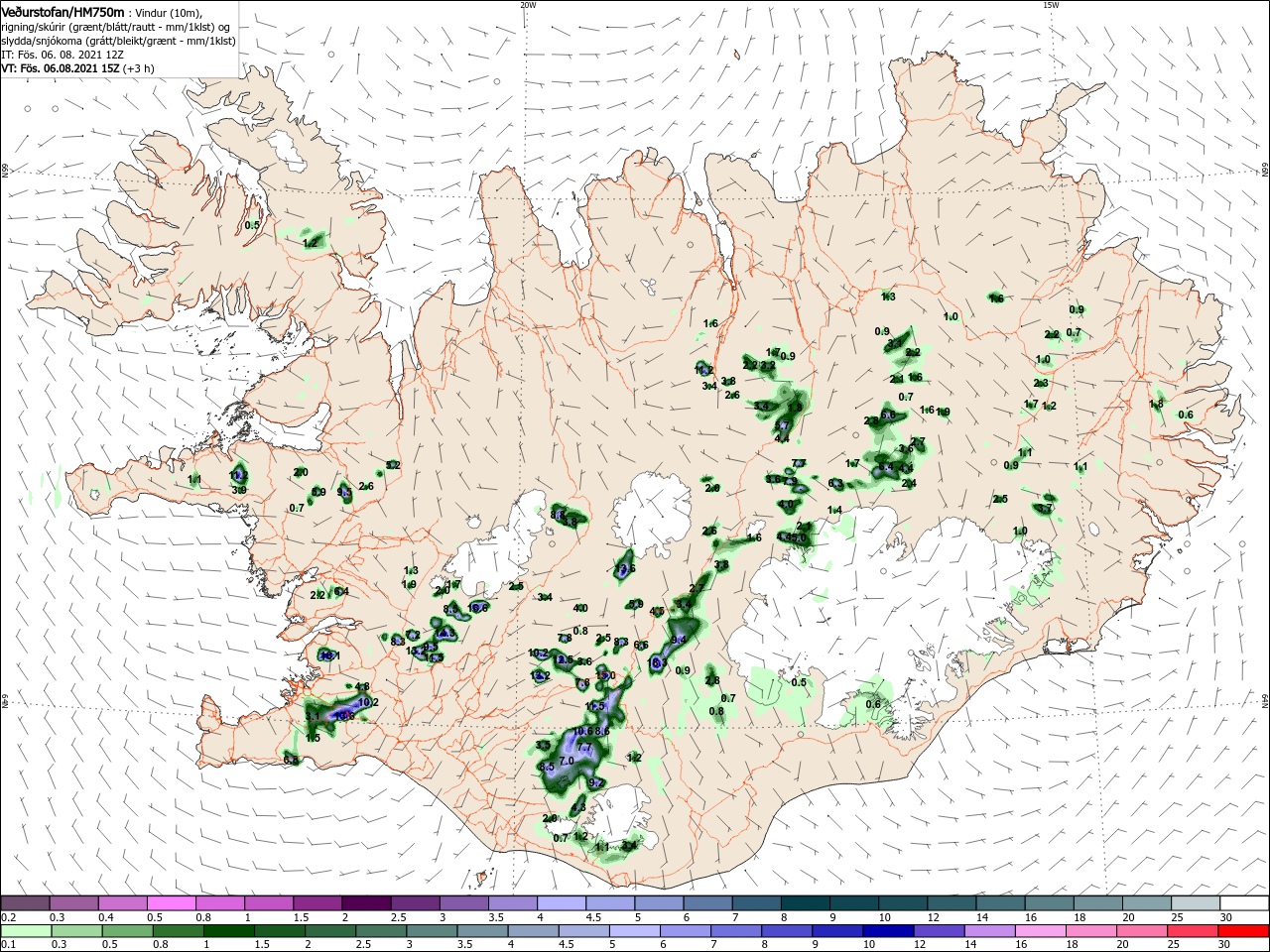This screenshot has height=952, width=1270.
Task: Click the navy 10 swatch in bottom legend row
Action: tap(889, 931)
